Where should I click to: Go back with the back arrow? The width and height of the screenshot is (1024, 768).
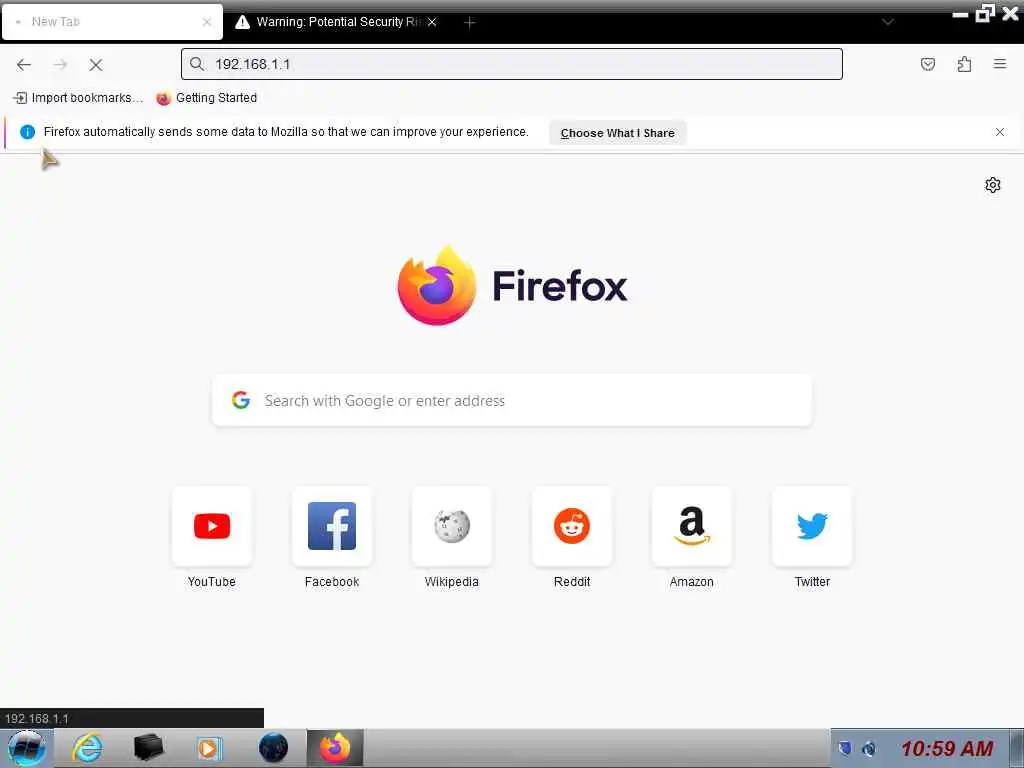pos(24,64)
